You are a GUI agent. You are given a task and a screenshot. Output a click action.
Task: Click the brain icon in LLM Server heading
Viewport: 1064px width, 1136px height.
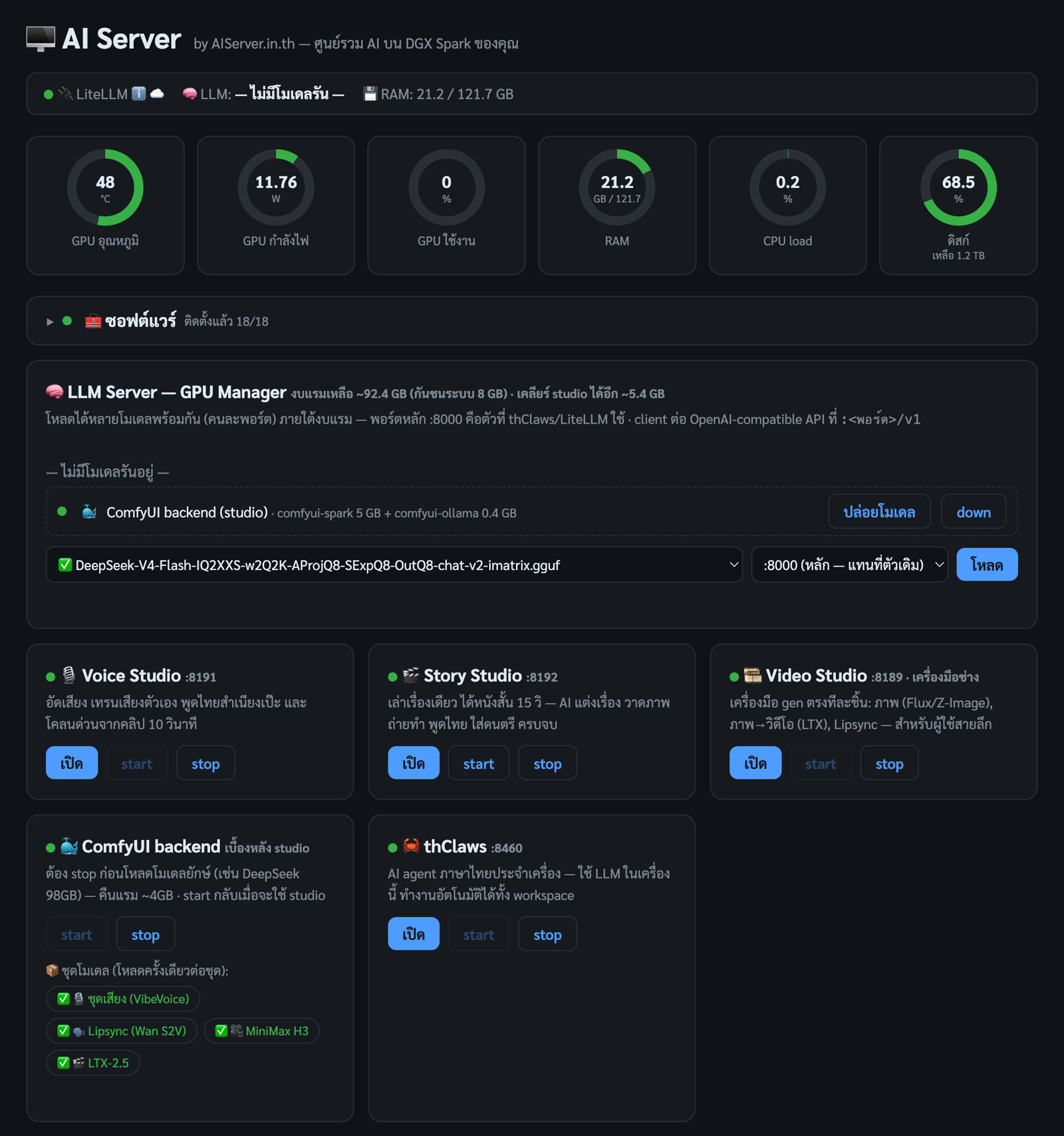pyautogui.click(x=55, y=392)
